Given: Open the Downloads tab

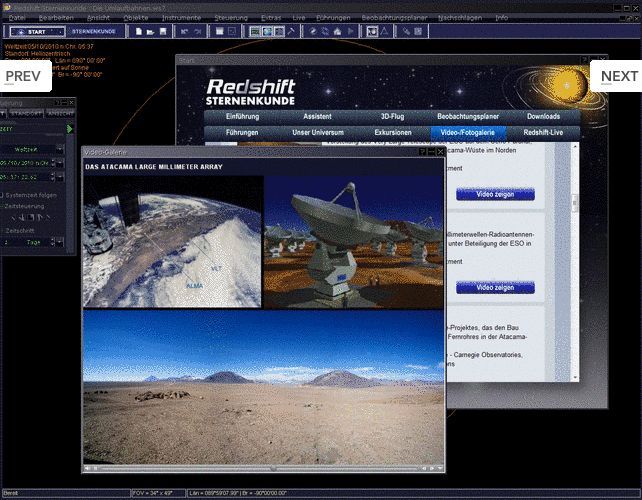Looking at the screenshot, I should (x=543, y=117).
